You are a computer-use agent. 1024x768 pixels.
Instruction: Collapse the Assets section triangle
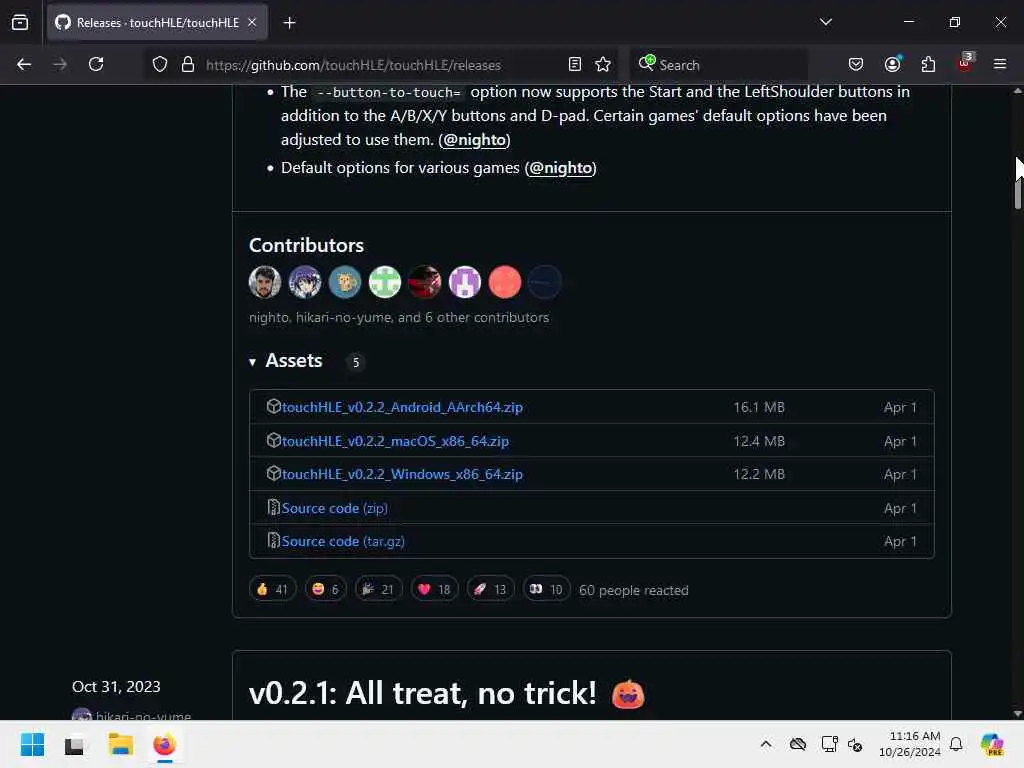(253, 362)
